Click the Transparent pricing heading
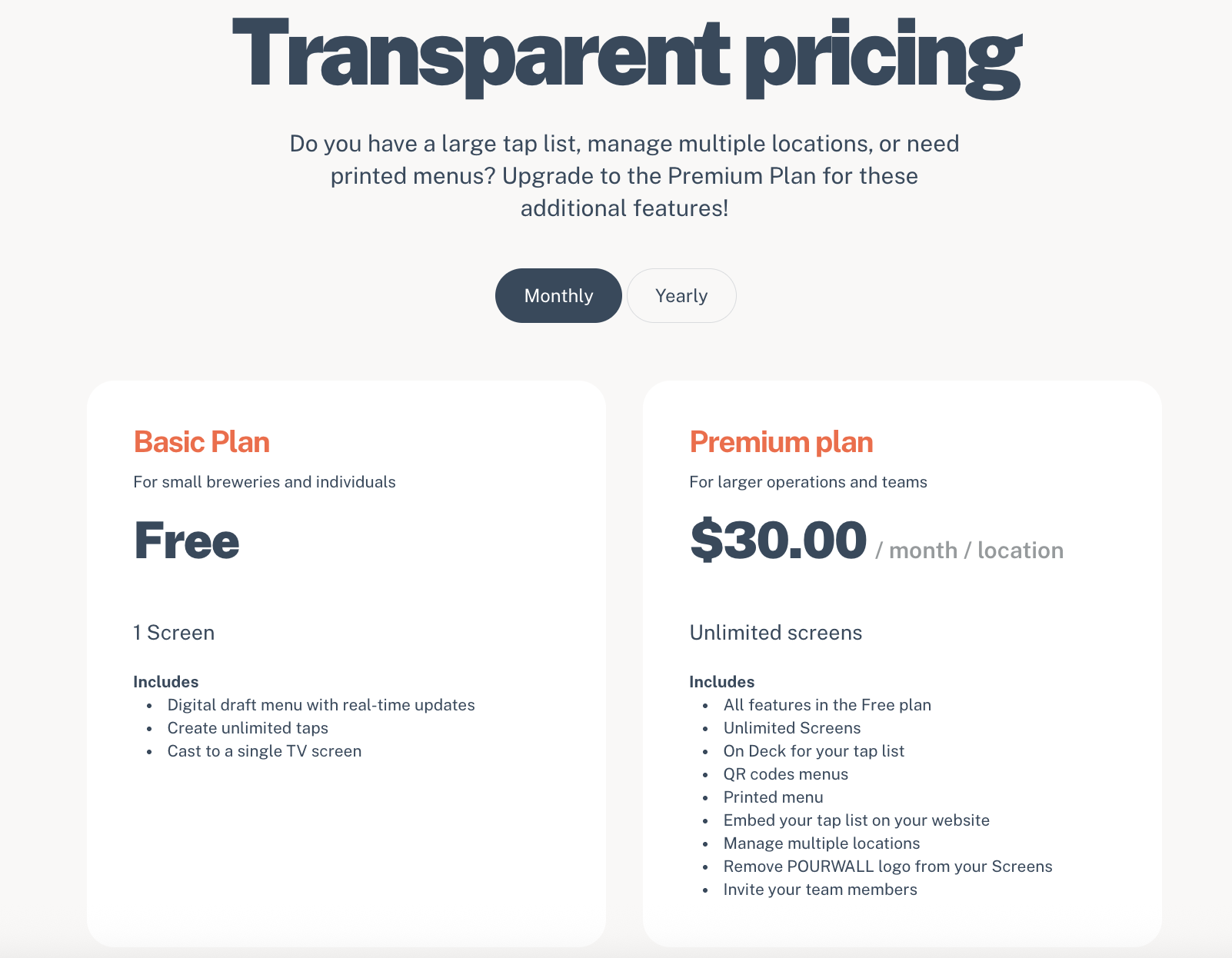The width and height of the screenshot is (1232, 958). 626,54
